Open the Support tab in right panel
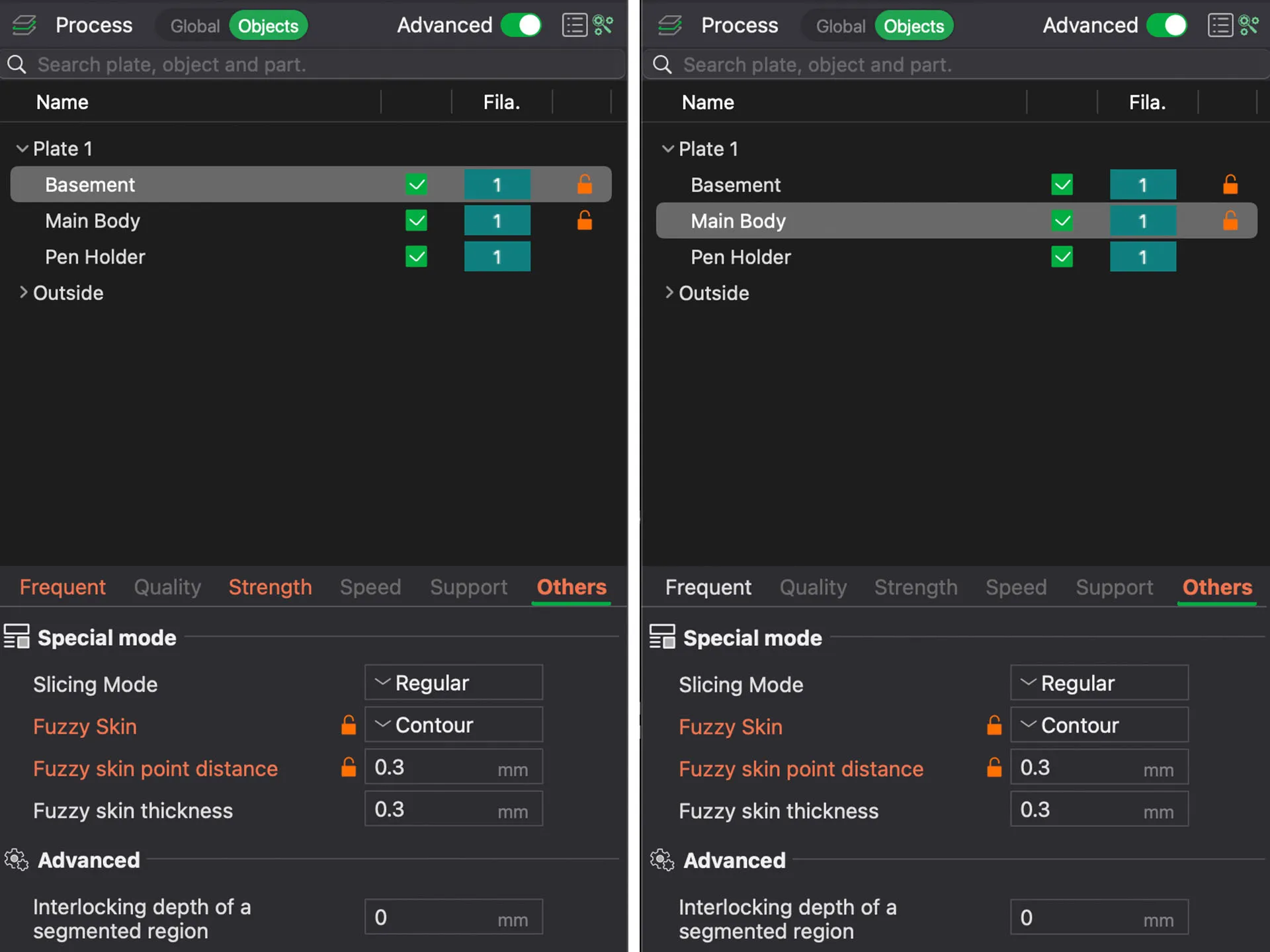 [x=1114, y=587]
